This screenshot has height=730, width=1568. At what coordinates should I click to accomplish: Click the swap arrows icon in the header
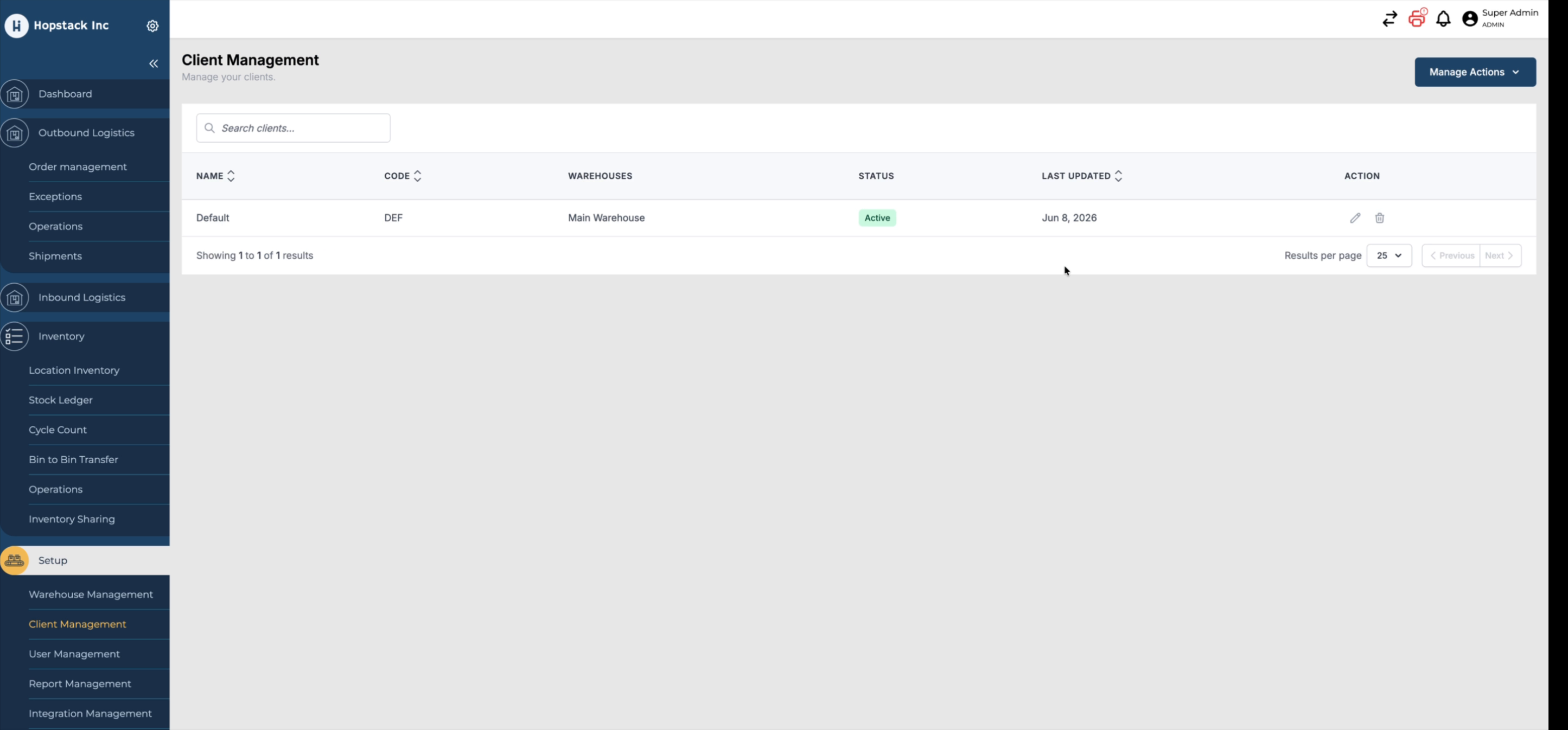coord(1389,19)
